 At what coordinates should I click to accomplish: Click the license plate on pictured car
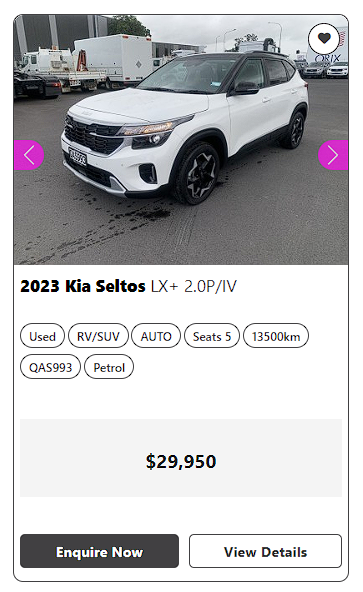coord(77,157)
